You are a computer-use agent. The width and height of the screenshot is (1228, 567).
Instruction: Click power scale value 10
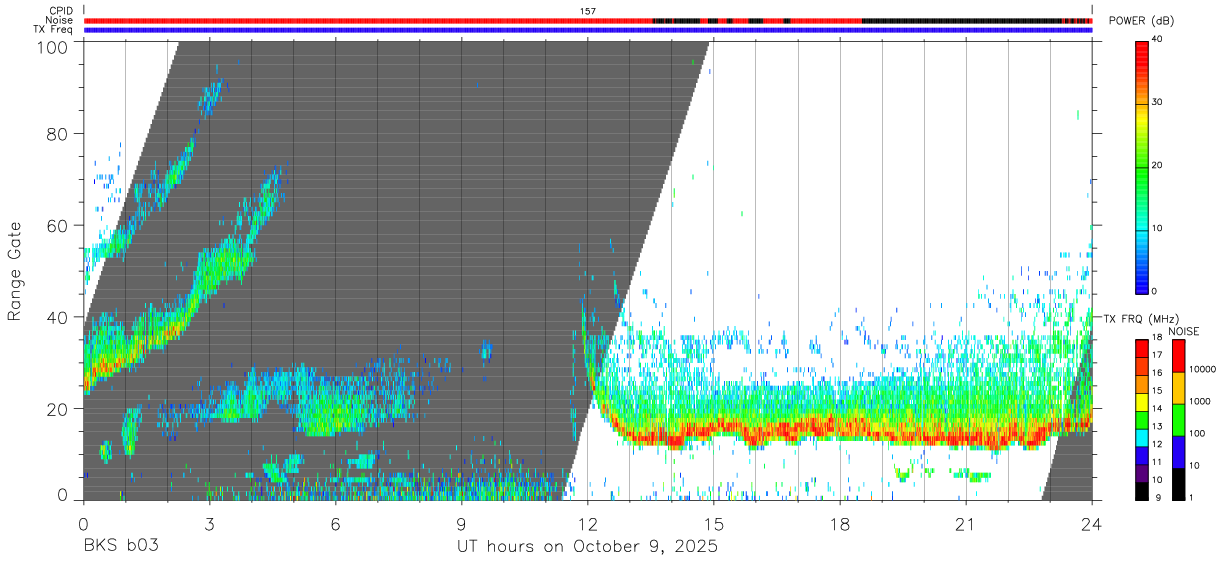click(x=1157, y=229)
